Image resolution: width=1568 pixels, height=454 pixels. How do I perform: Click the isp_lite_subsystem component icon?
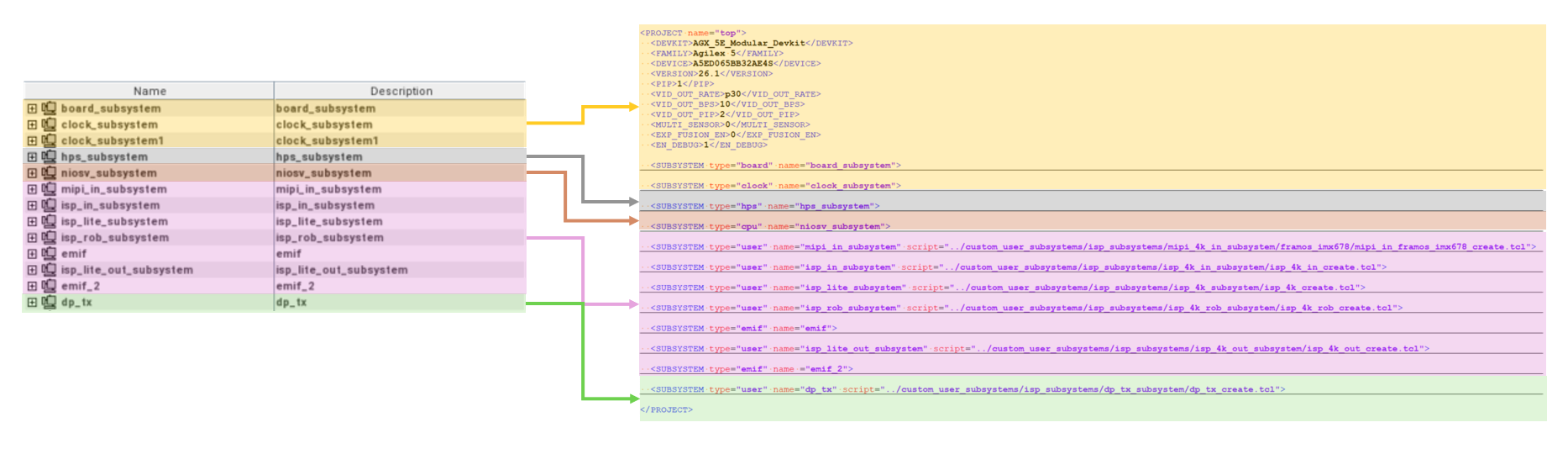(49, 222)
